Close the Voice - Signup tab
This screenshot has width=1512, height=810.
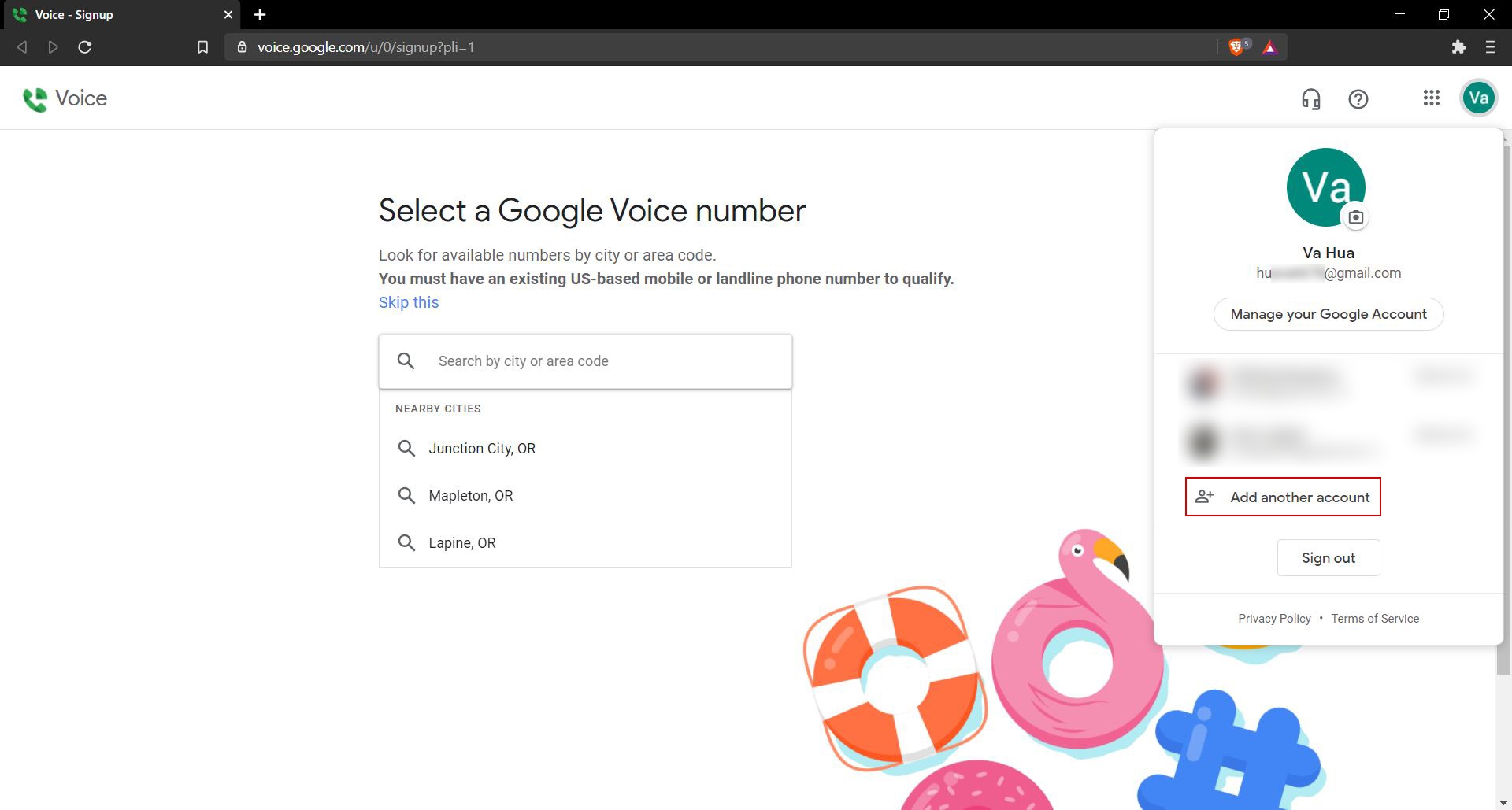click(x=228, y=15)
